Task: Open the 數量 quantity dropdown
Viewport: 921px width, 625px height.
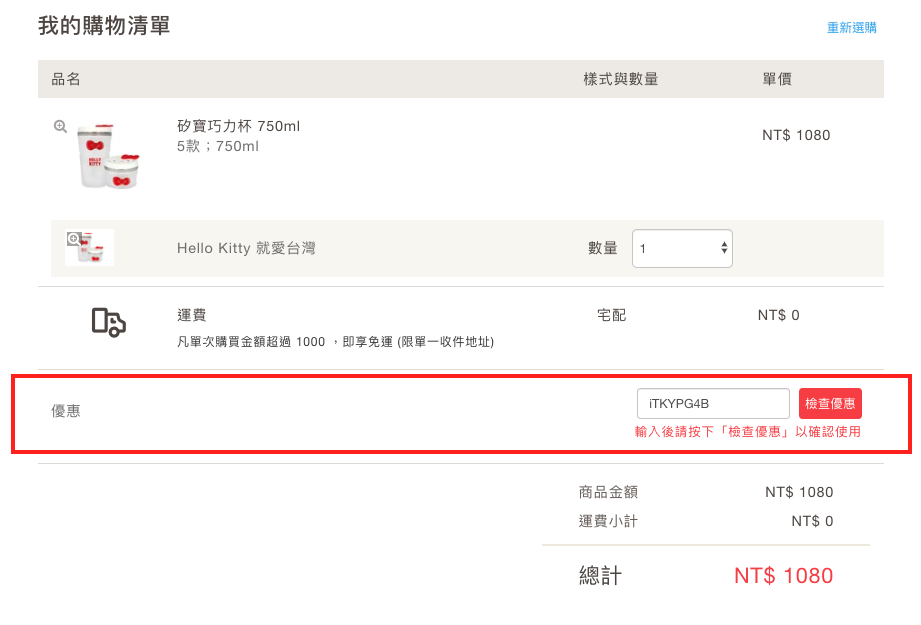Action: pos(682,249)
